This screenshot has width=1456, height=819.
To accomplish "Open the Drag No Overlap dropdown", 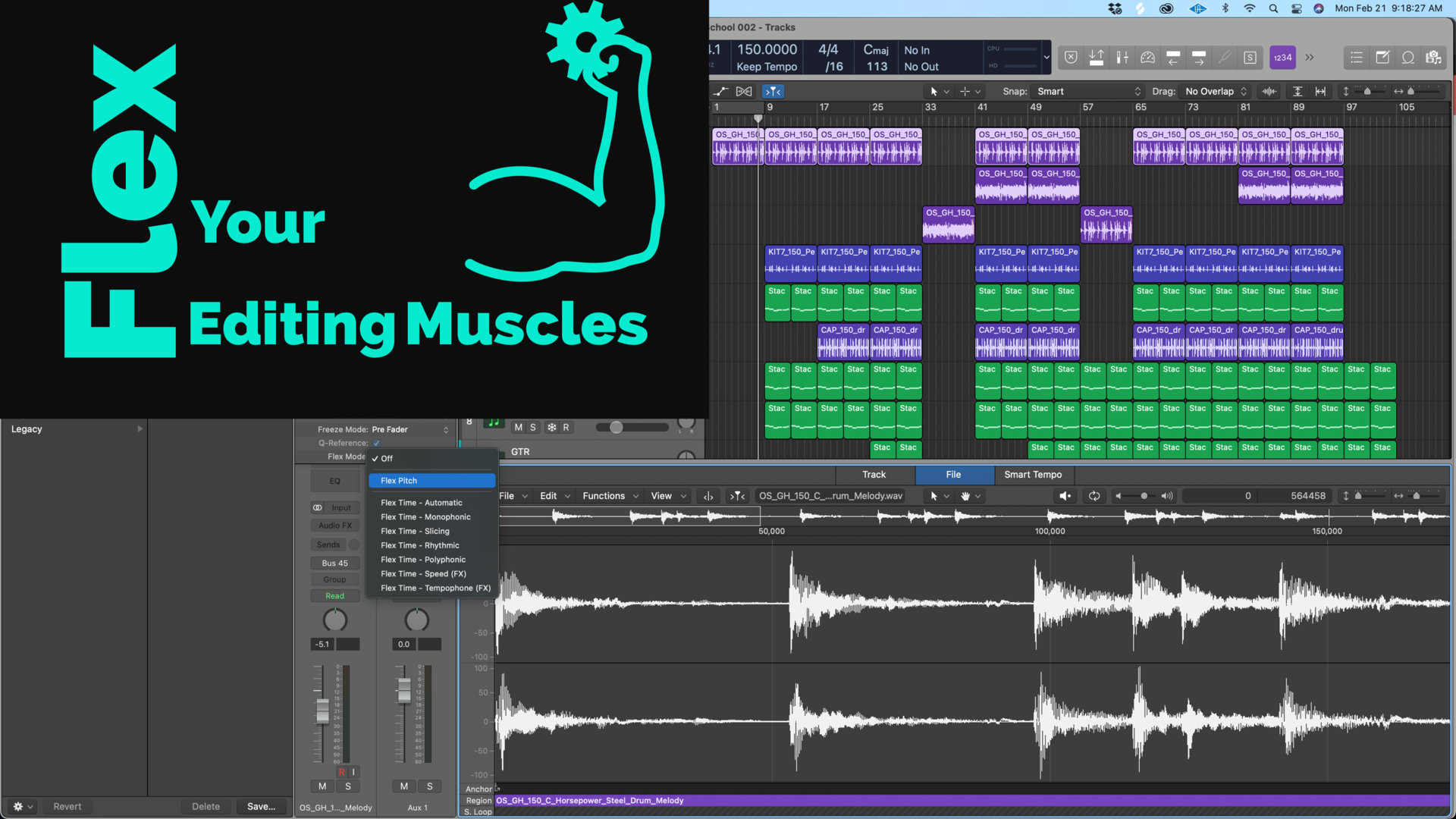I will 1213,91.
